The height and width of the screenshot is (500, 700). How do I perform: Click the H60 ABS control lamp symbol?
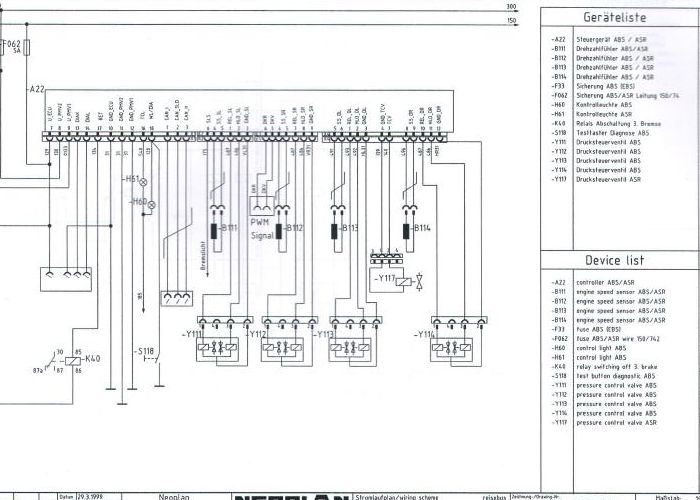point(152,205)
